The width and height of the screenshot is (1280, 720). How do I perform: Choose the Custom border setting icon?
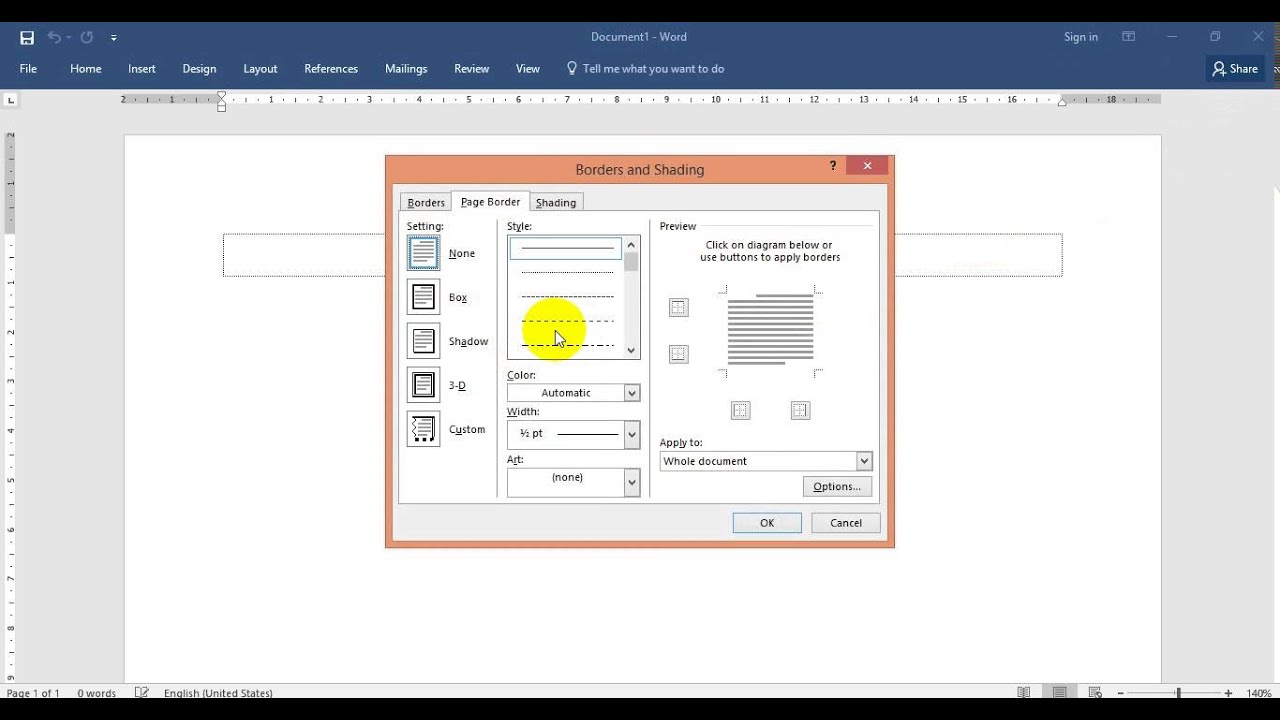(x=423, y=429)
